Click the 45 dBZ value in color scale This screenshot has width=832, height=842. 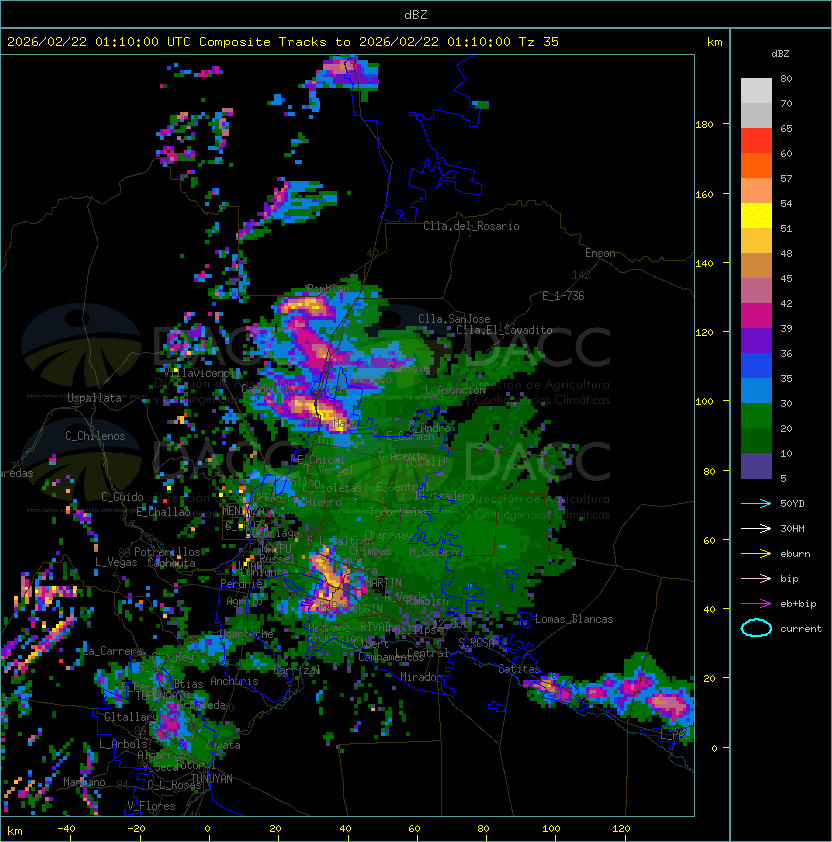pyautogui.click(x=786, y=278)
